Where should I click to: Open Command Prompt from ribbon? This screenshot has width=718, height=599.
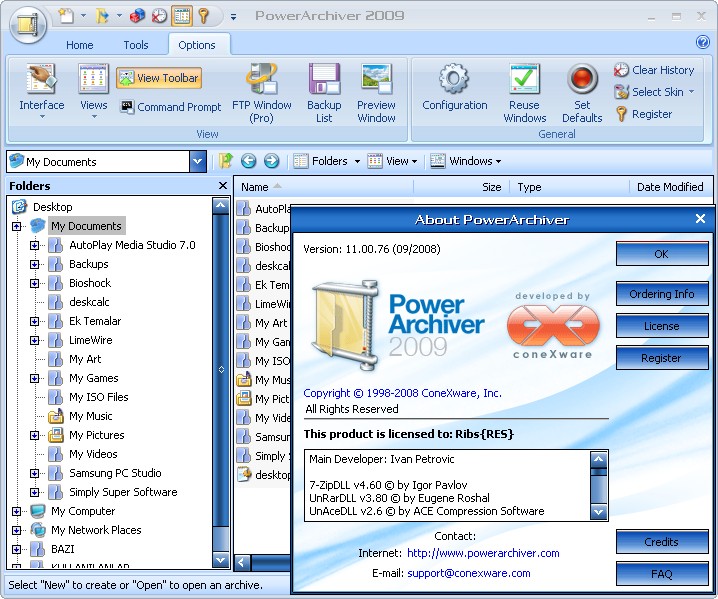pos(170,107)
